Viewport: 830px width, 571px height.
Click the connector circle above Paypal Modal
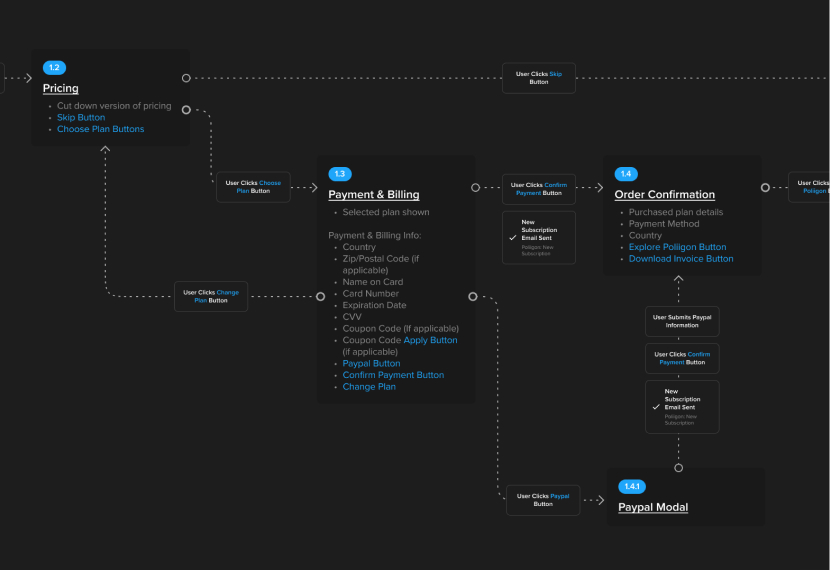pyautogui.click(x=679, y=468)
